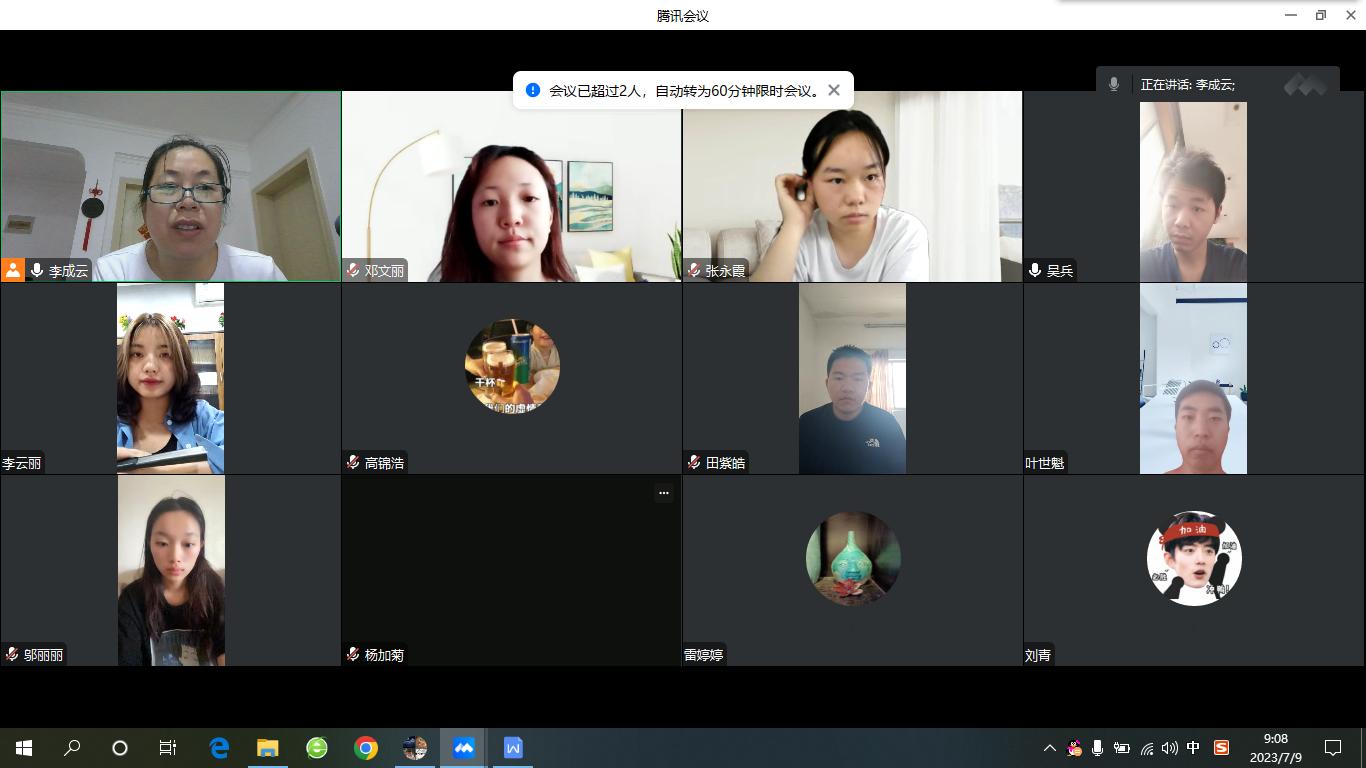This screenshot has height=768, width=1366.
Task: Click 吴兵's microphone status icon
Action: pos(1035,271)
